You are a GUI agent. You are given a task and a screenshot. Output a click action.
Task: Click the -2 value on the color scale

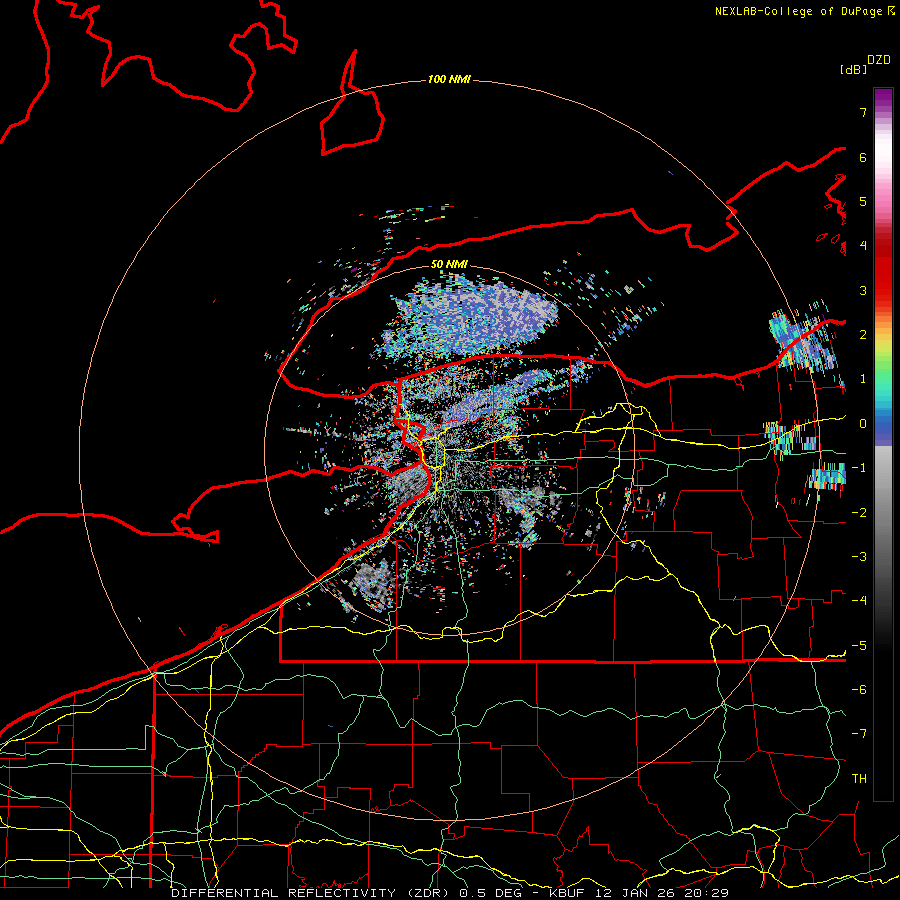click(859, 513)
